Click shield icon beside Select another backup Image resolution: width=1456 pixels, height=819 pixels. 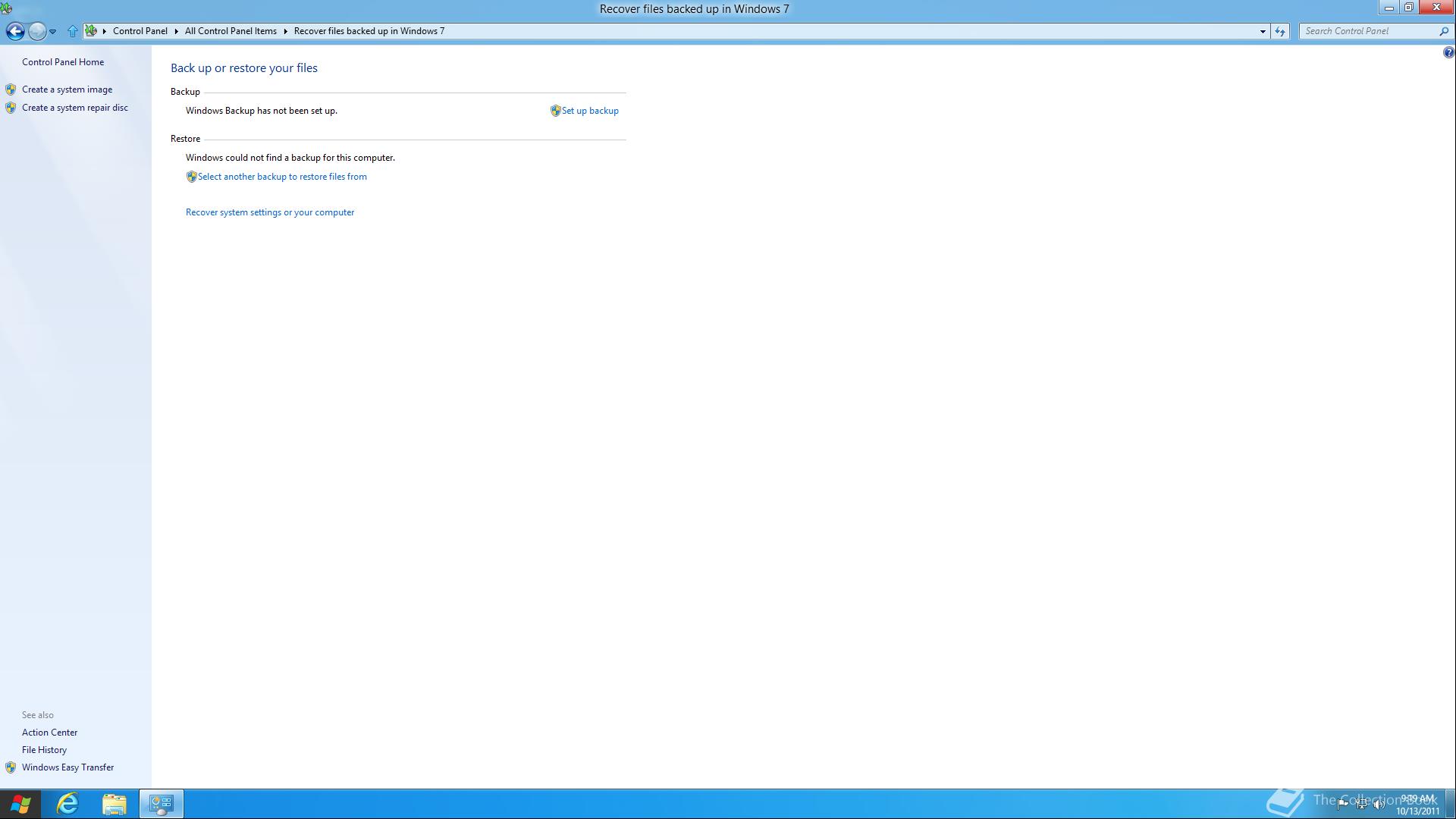(x=191, y=177)
